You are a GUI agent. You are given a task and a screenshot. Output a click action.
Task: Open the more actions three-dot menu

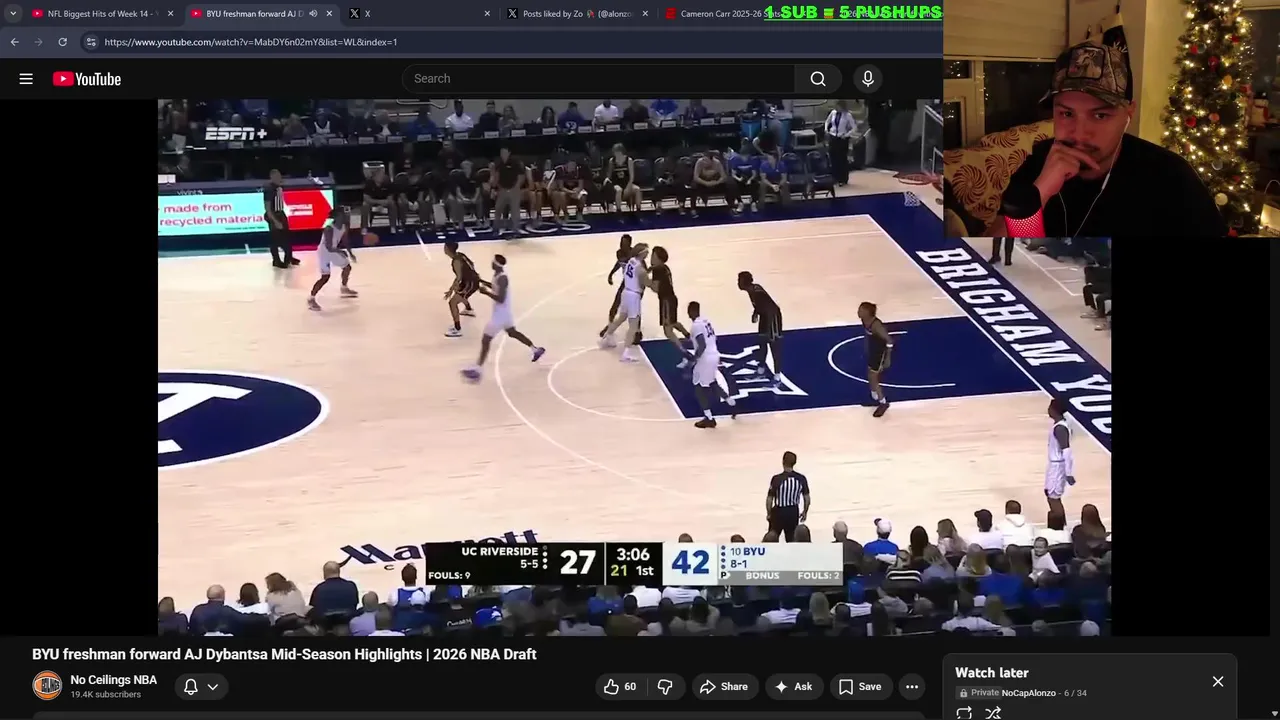click(912, 686)
